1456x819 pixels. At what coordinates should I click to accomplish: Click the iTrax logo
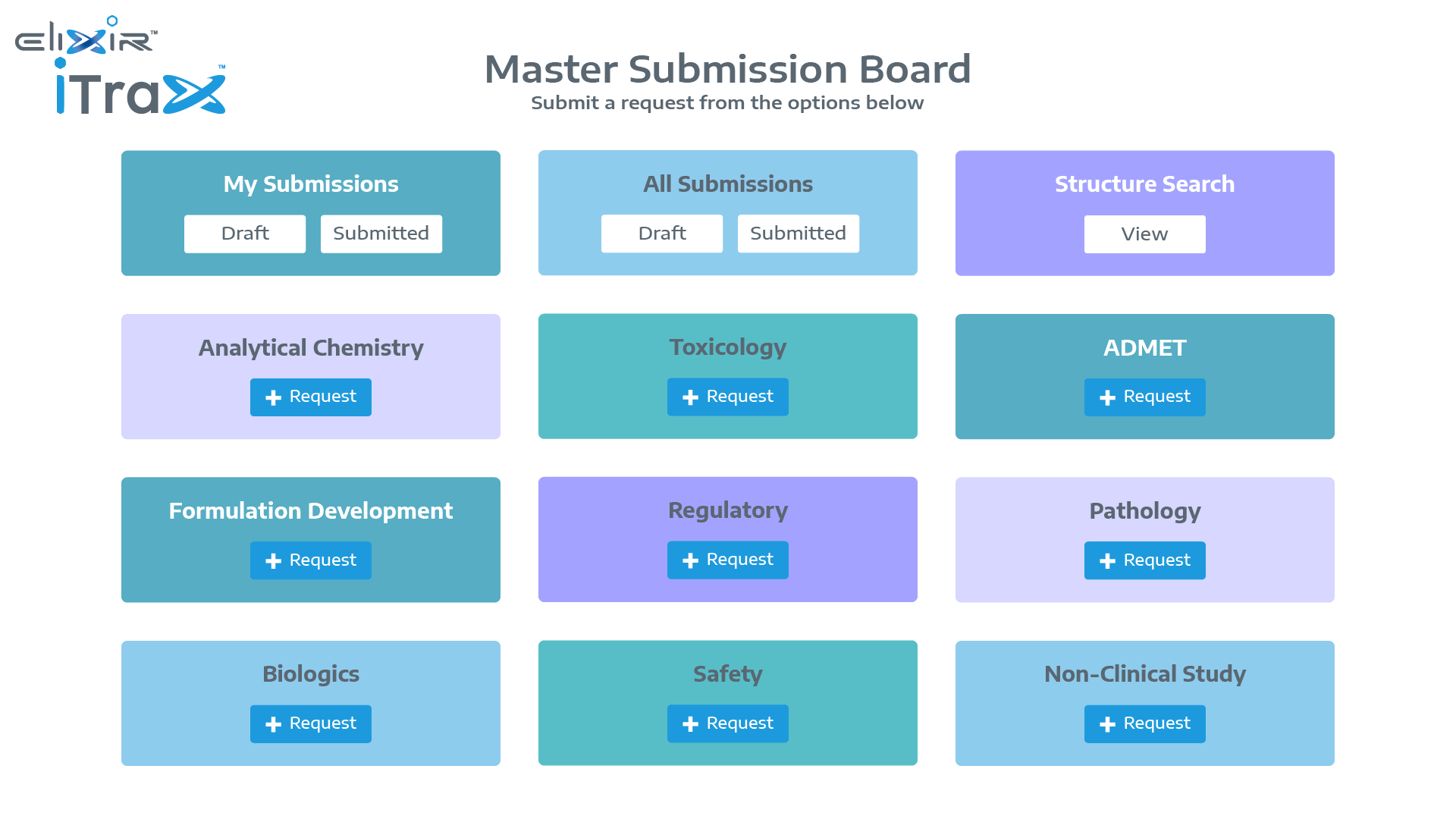(140, 89)
